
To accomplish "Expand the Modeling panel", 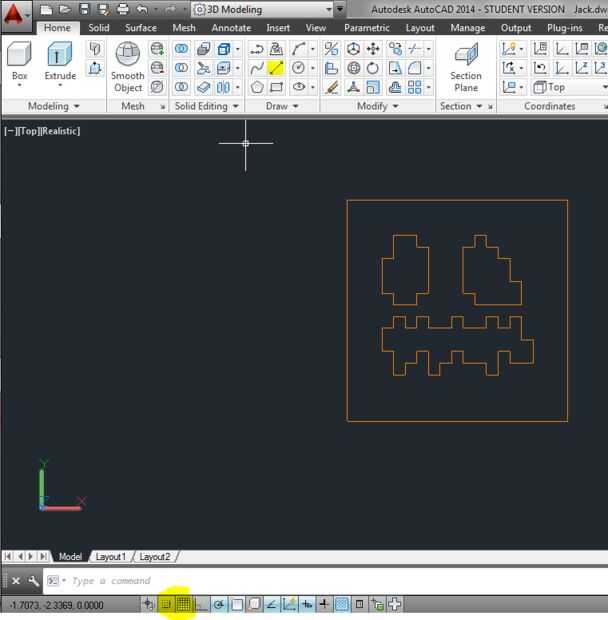I will 54,106.
